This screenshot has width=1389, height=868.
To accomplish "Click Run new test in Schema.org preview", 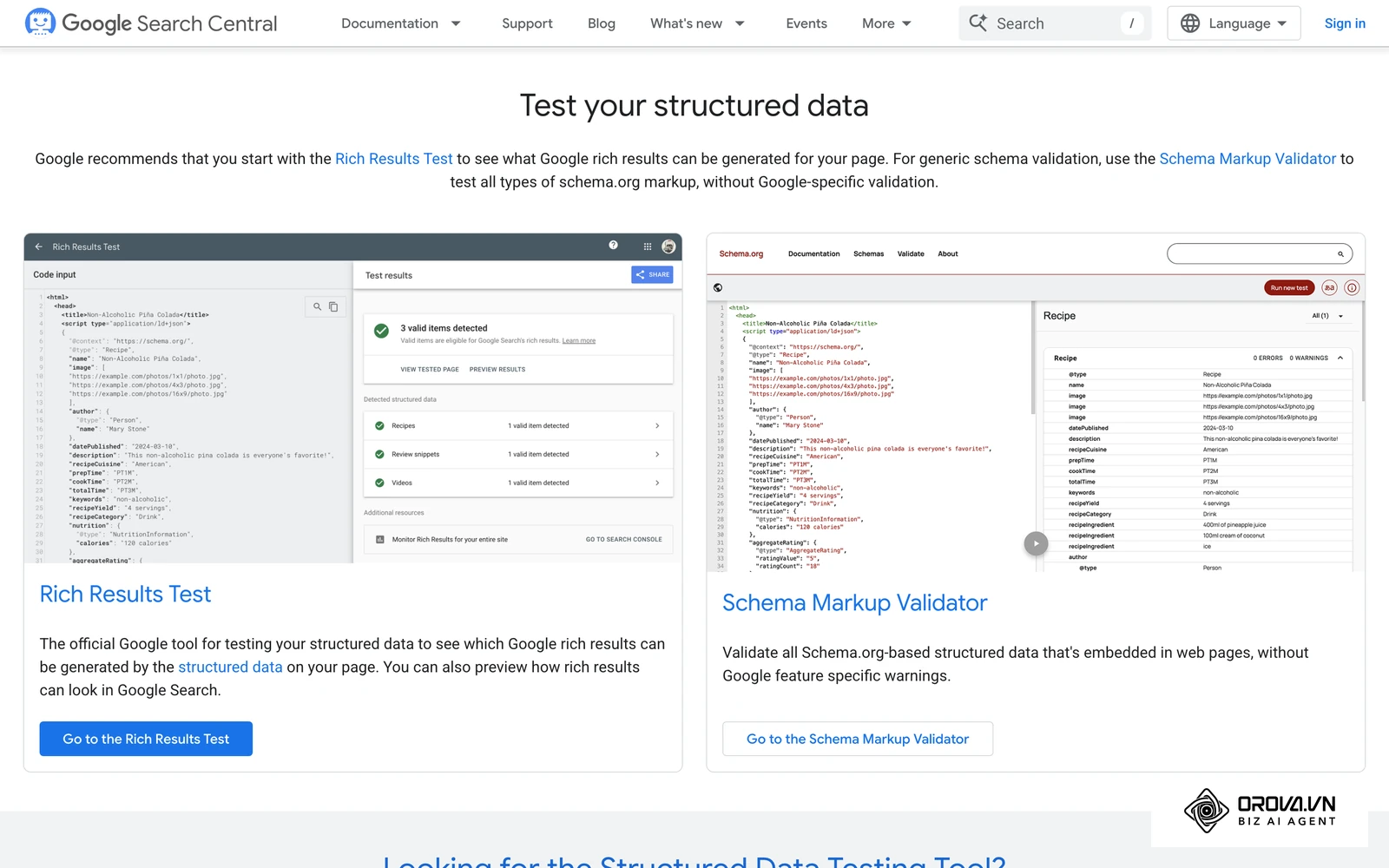I will pos(1289,288).
